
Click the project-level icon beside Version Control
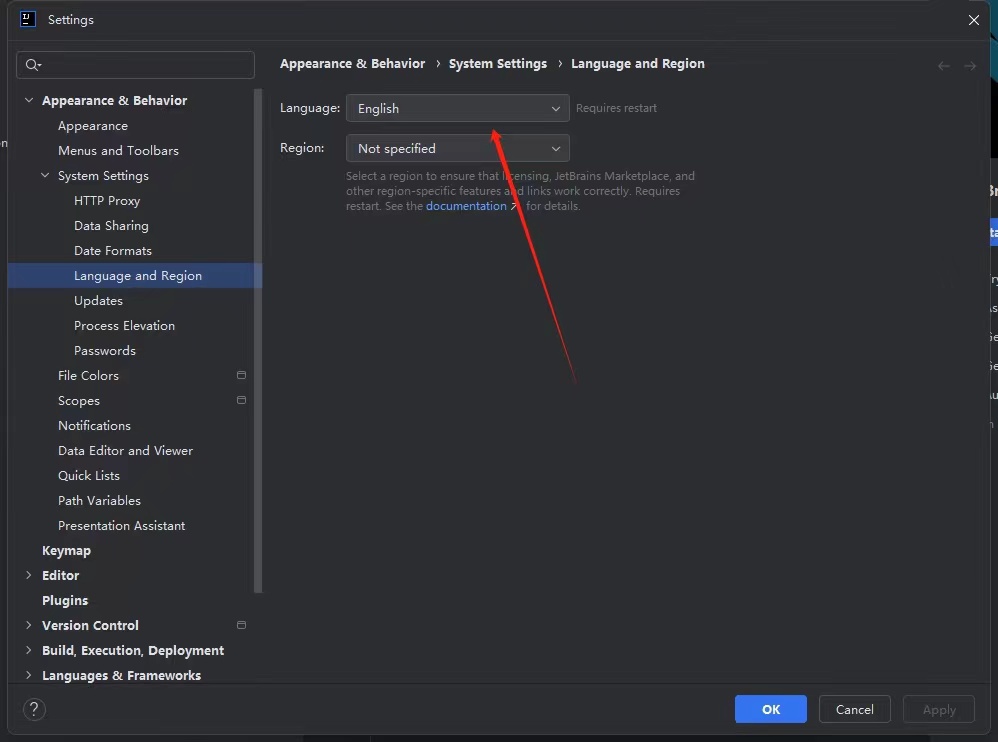[x=241, y=625]
